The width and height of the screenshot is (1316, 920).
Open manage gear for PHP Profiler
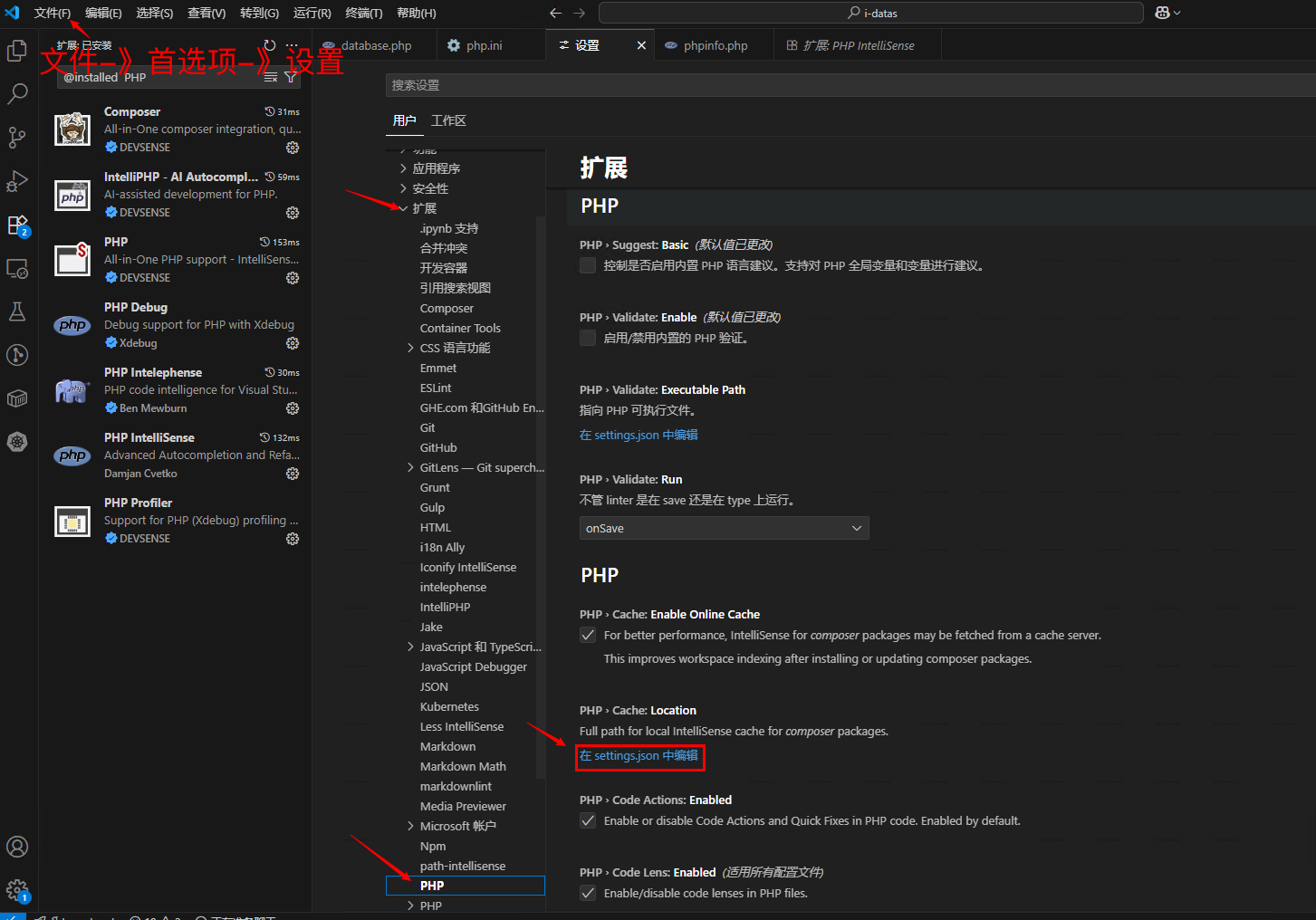293,539
